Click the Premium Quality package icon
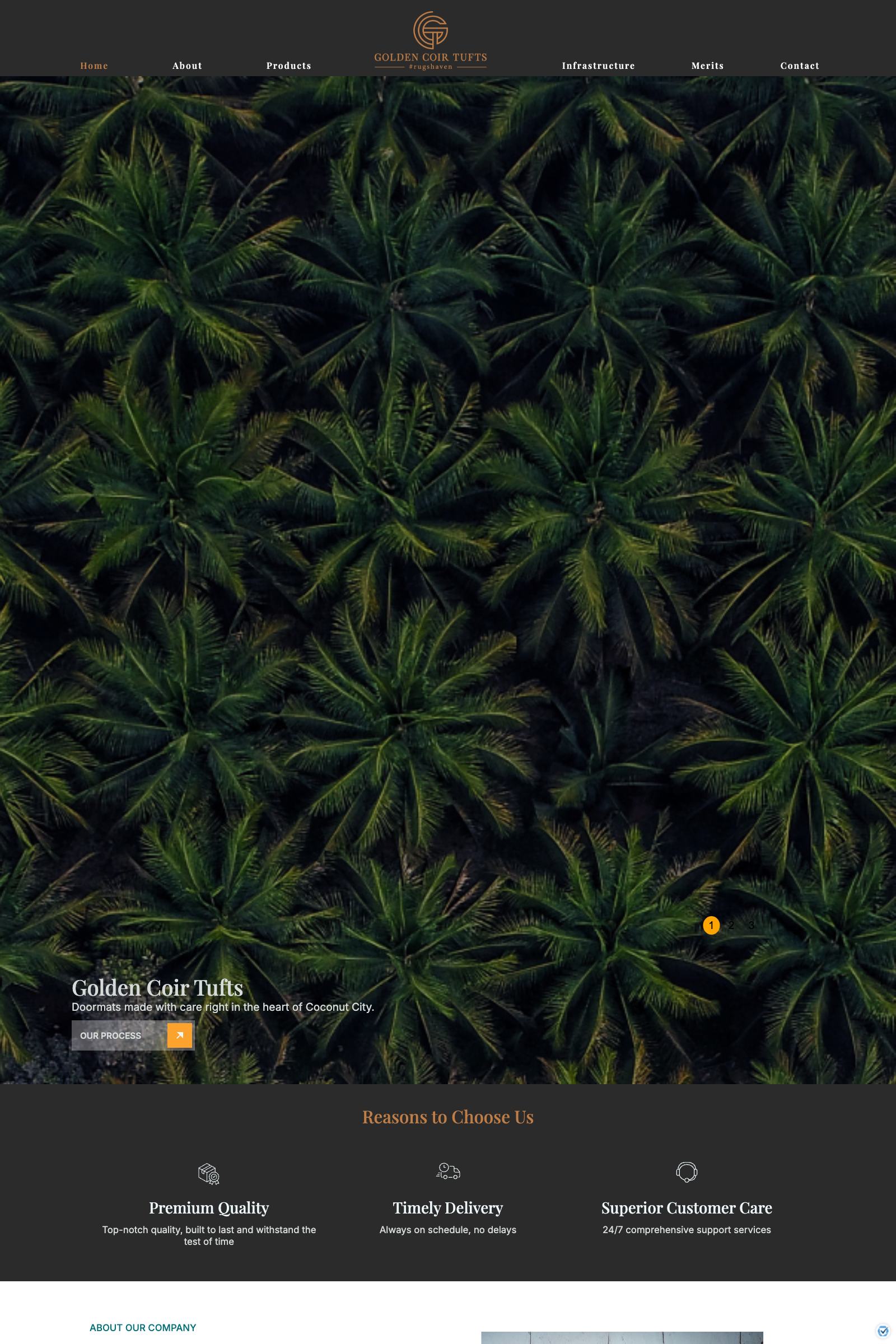This screenshot has width=896, height=1344. coord(208,1174)
